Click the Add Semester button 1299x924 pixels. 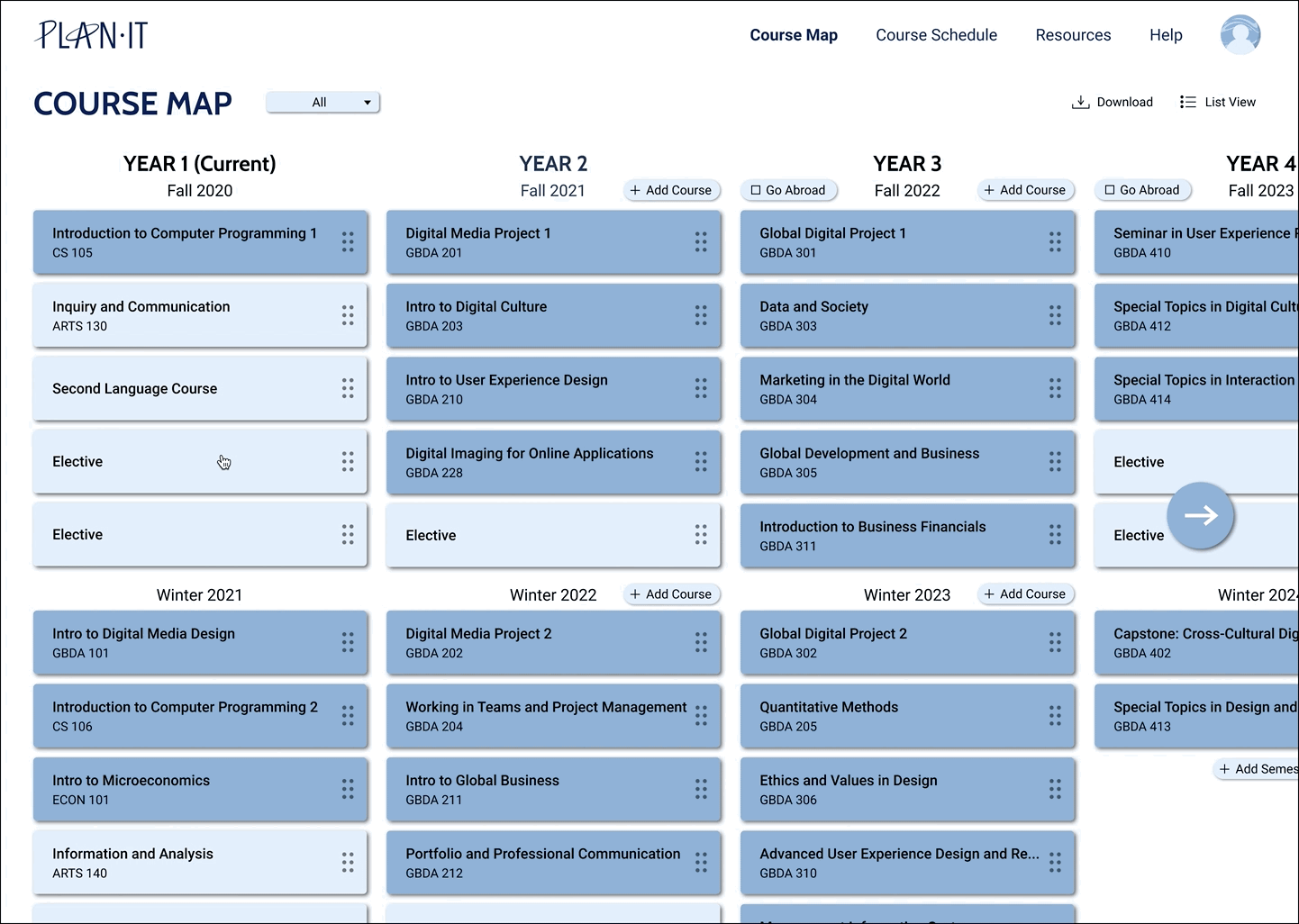coord(1258,768)
